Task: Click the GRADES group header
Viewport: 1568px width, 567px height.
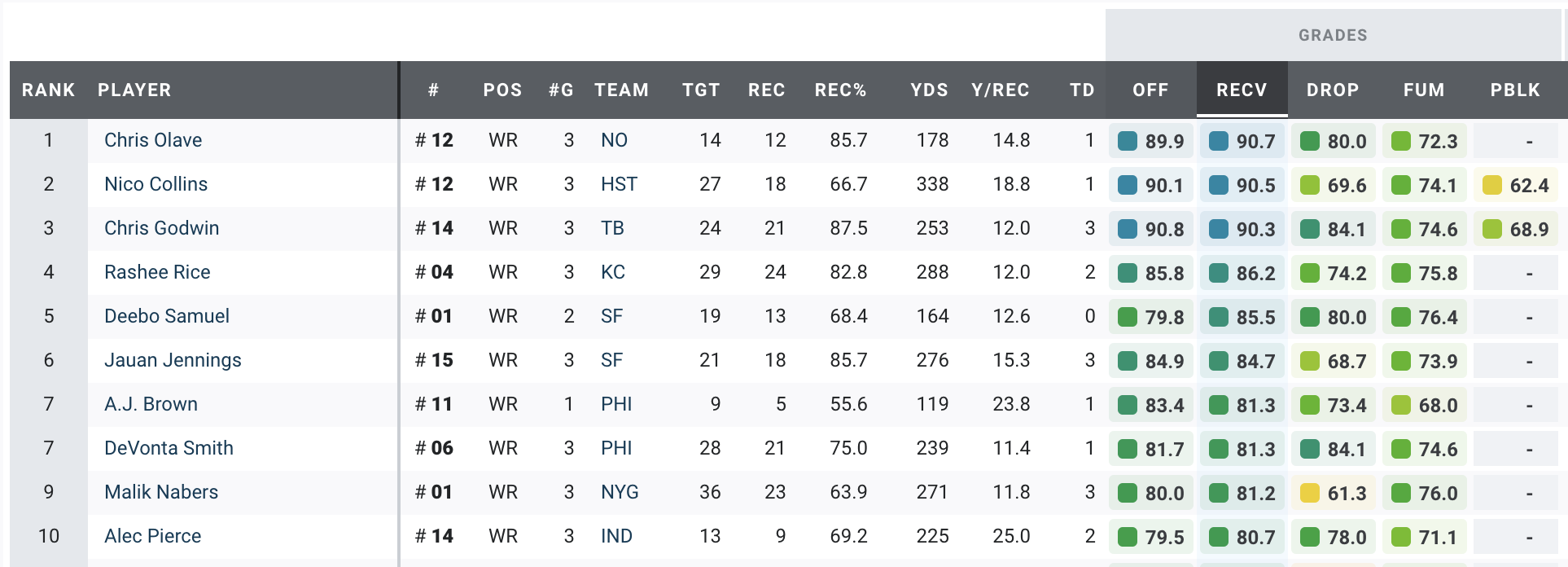Action: (1333, 35)
